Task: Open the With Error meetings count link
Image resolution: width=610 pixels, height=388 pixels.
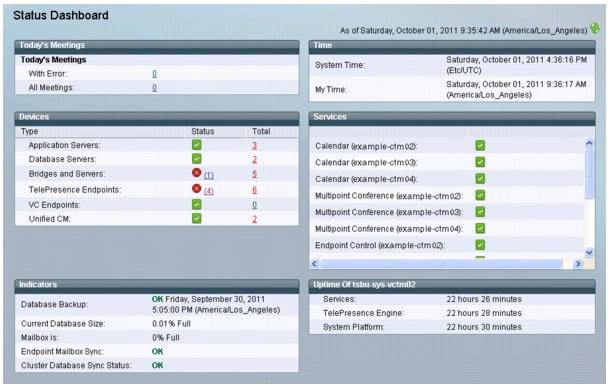Action: tap(154, 74)
